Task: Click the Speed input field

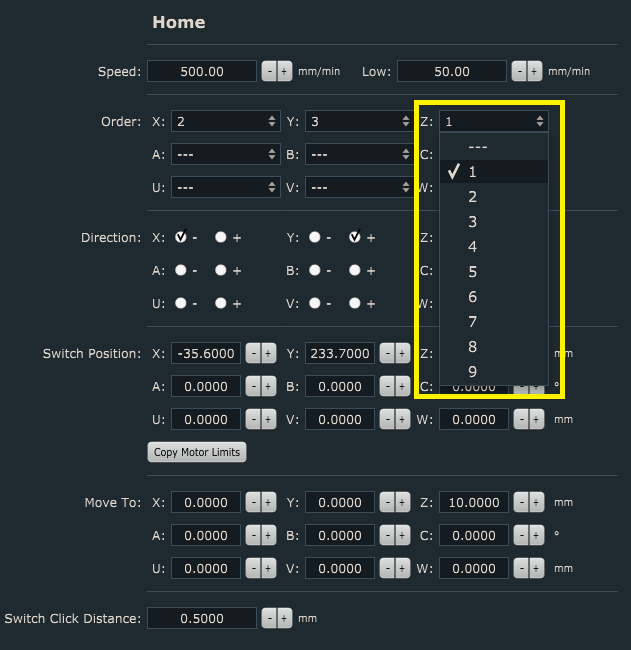Action: click(202, 72)
